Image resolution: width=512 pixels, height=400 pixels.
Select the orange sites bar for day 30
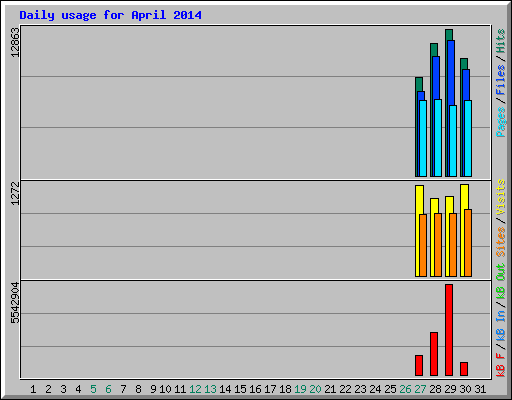point(468,243)
